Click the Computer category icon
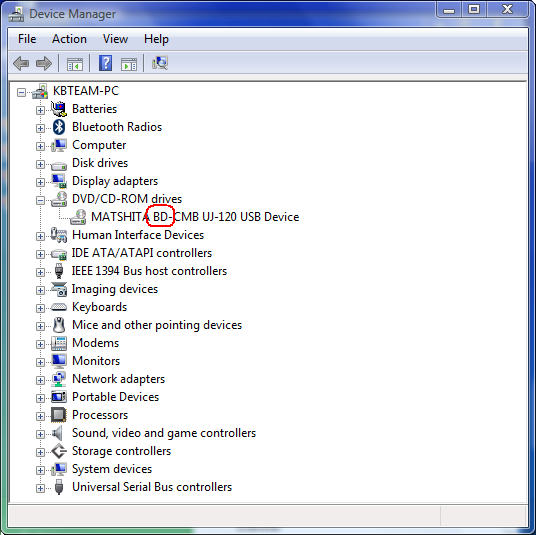536x535 pixels. point(59,145)
